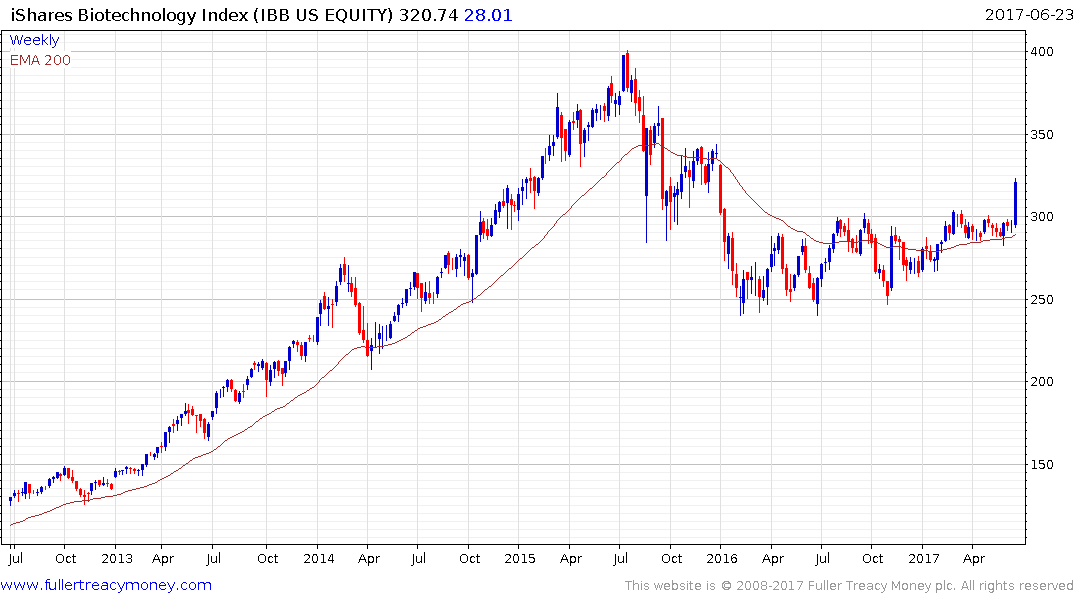Viewport: 1075px width, 600px height.
Task: Click the blue change value 28.01
Action: tap(488, 15)
